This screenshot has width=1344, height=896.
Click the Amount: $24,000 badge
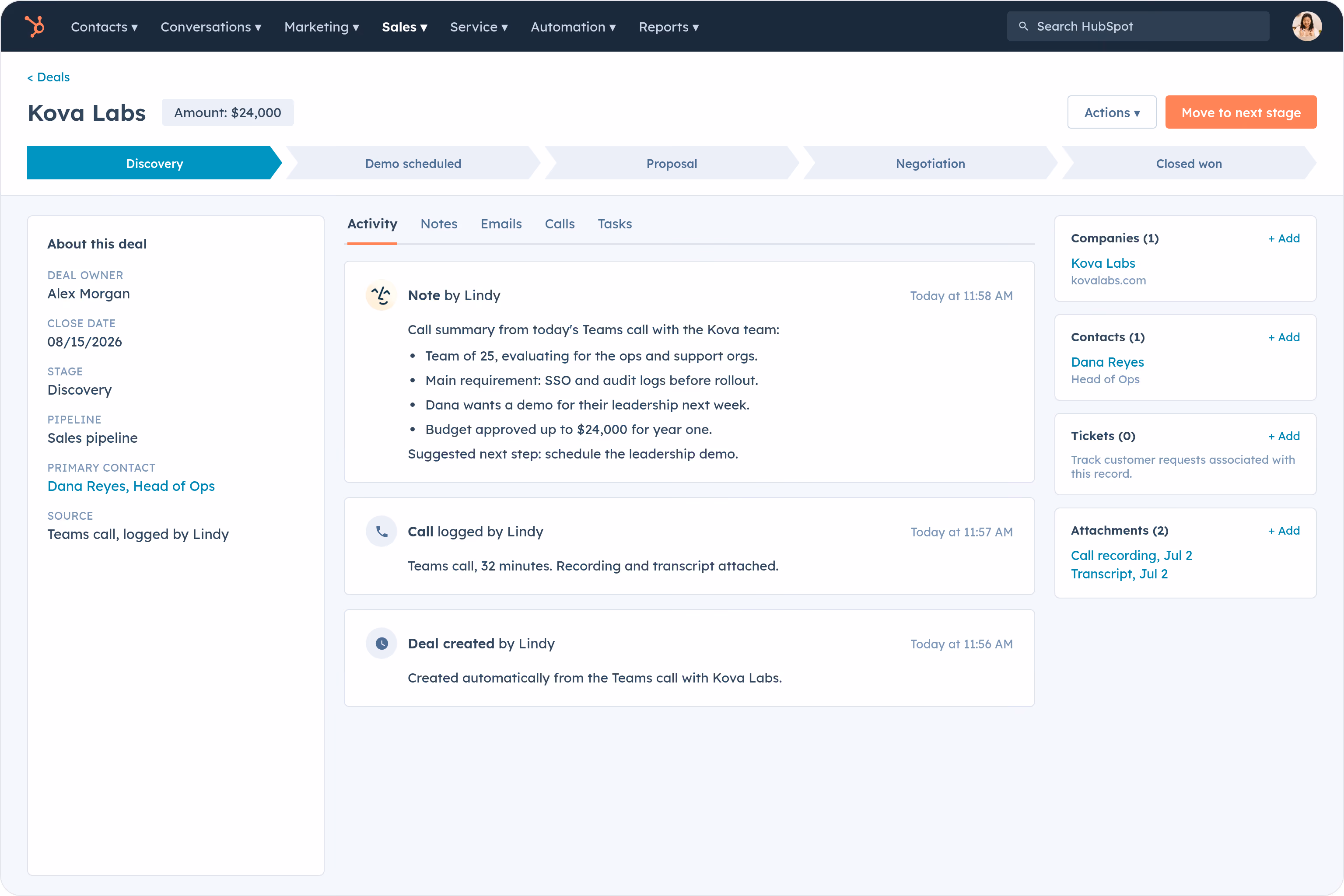tap(227, 112)
